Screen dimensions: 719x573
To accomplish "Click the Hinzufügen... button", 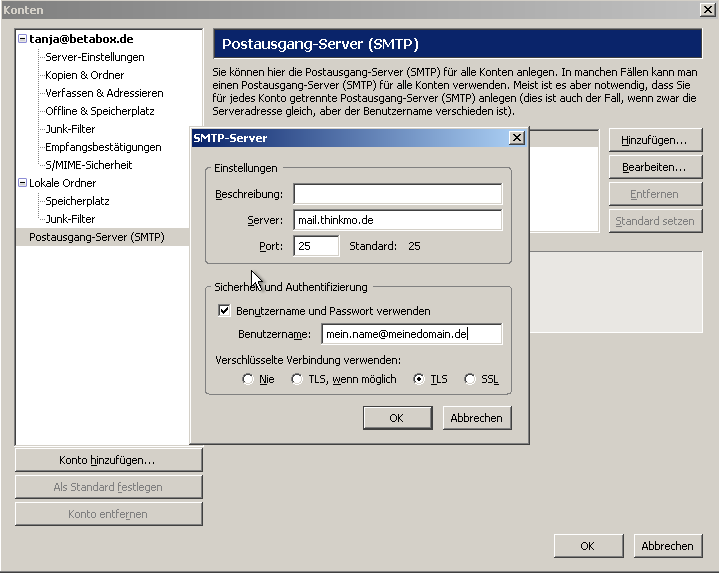I will 655,140.
